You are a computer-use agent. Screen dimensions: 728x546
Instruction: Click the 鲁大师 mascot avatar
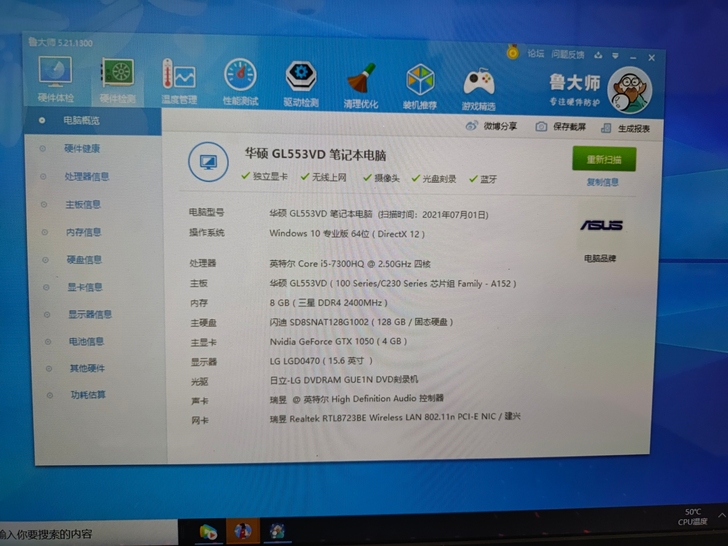pyautogui.click(x=630, y=90)
